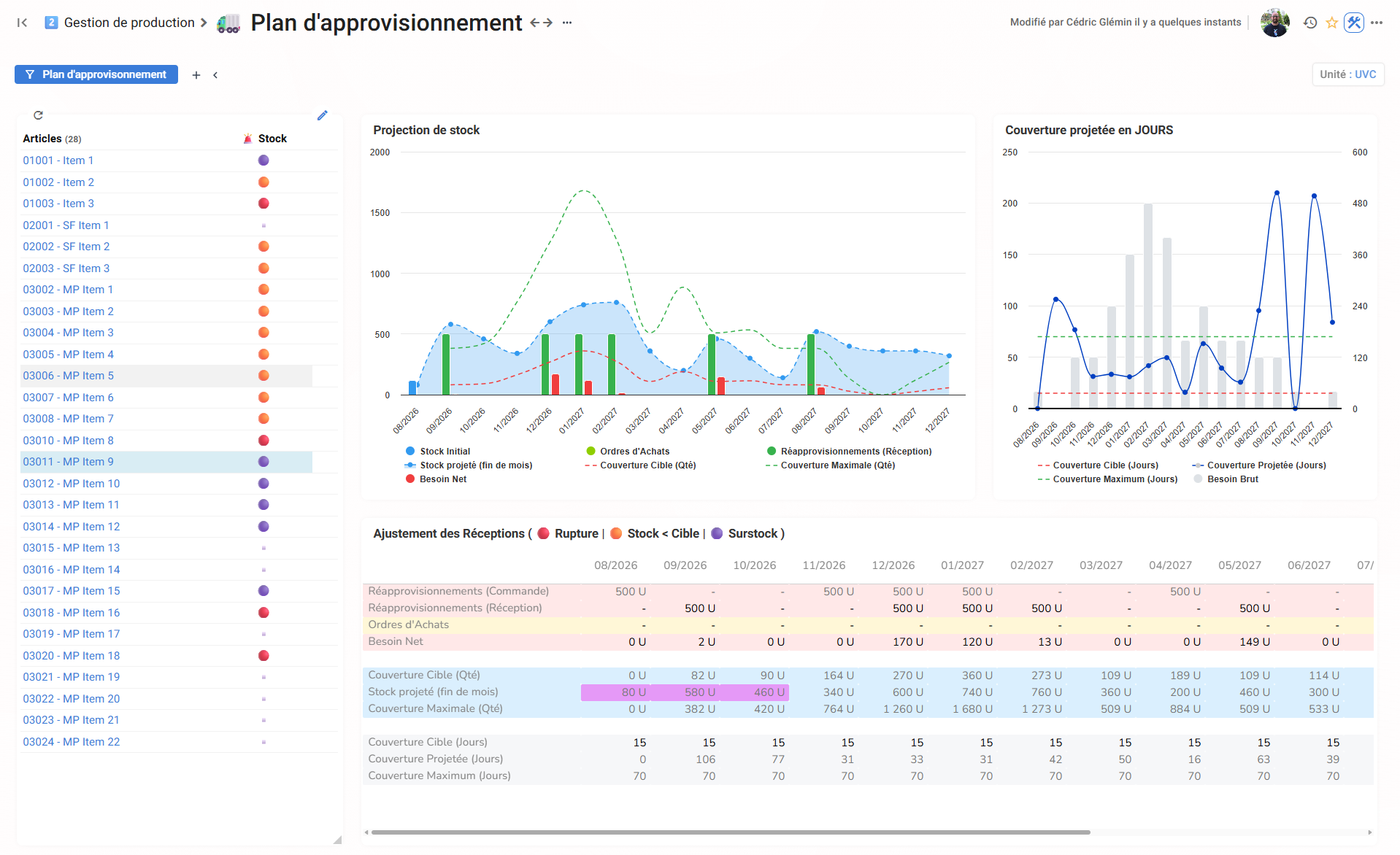Click the scrollbar right arrow of the table
This screenshot has width=1400, height=855.
coord(1369,832)
